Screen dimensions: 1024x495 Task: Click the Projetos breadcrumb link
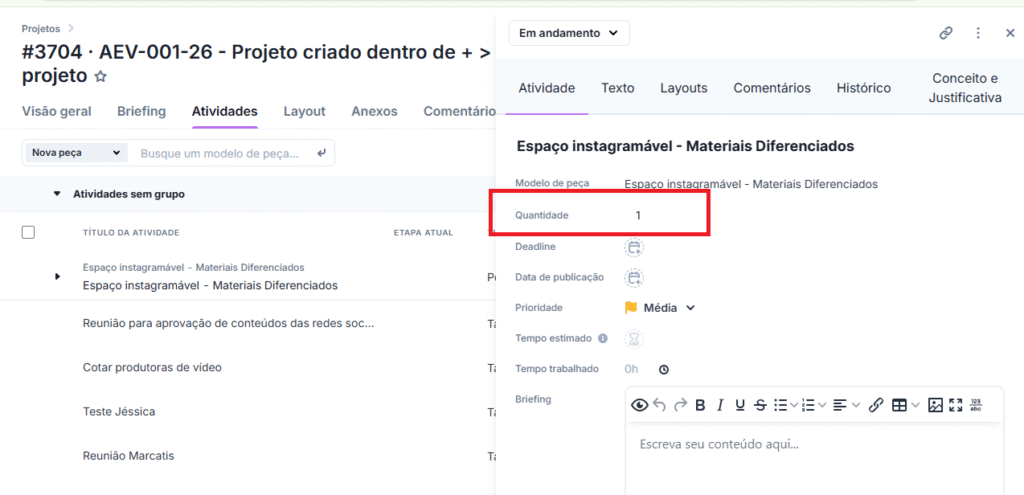click(x=41, y=29)
